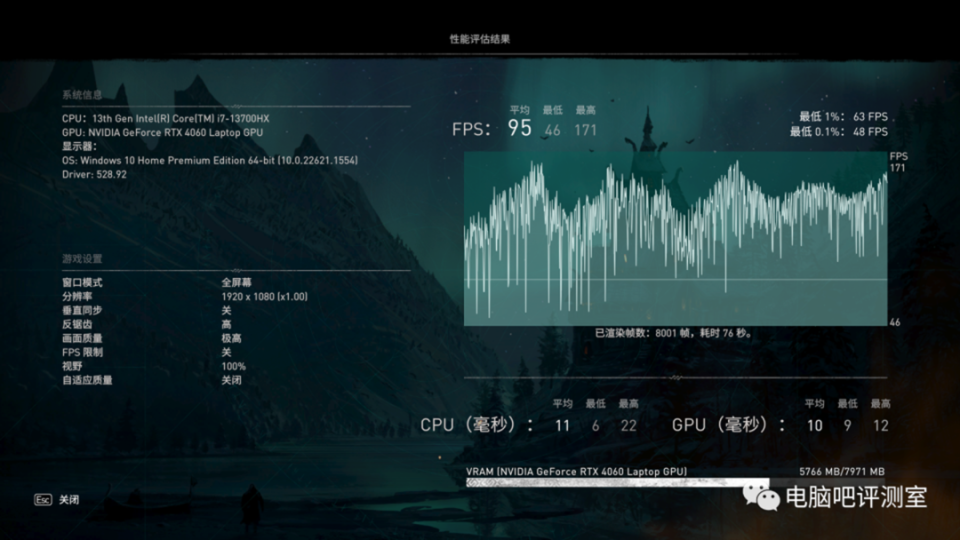The height and width of the screenshot is (540, 960).
Task: Click the 最低 1%: 63 FPS line
Action: 843,116
